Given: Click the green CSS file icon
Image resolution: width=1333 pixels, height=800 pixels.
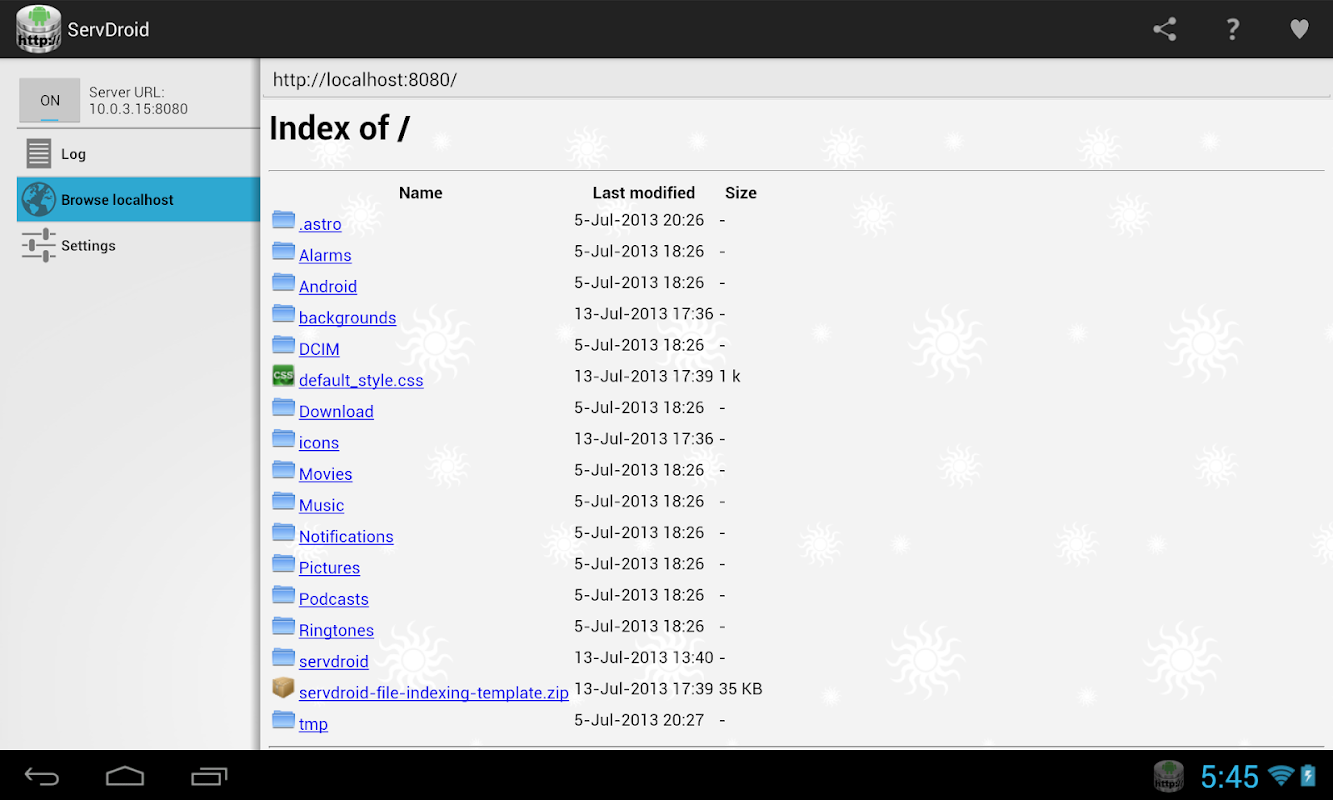Looking at the screenshot, I should [284, 376].
